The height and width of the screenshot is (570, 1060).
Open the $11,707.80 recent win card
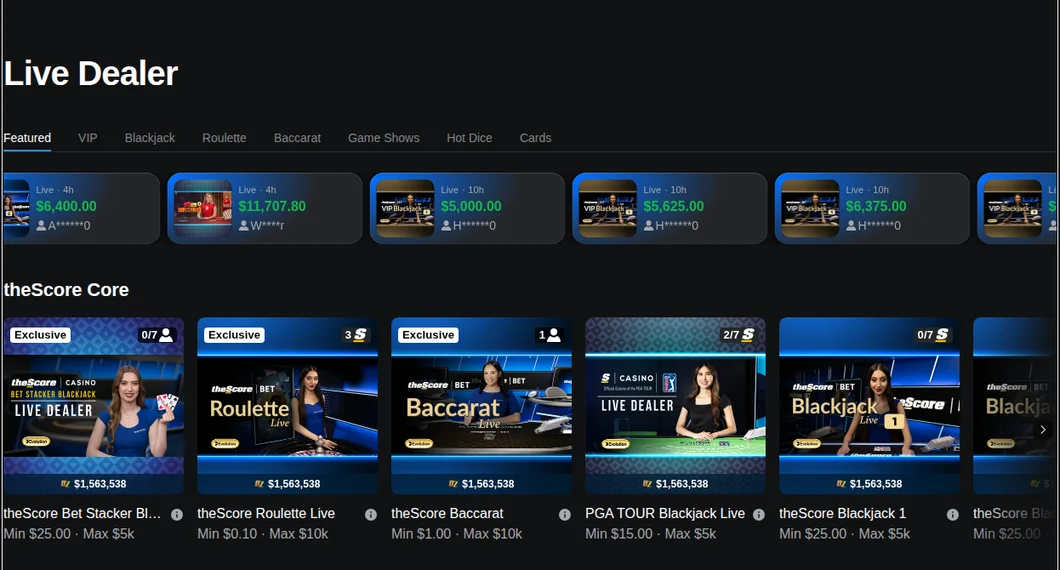pos(265,208)
